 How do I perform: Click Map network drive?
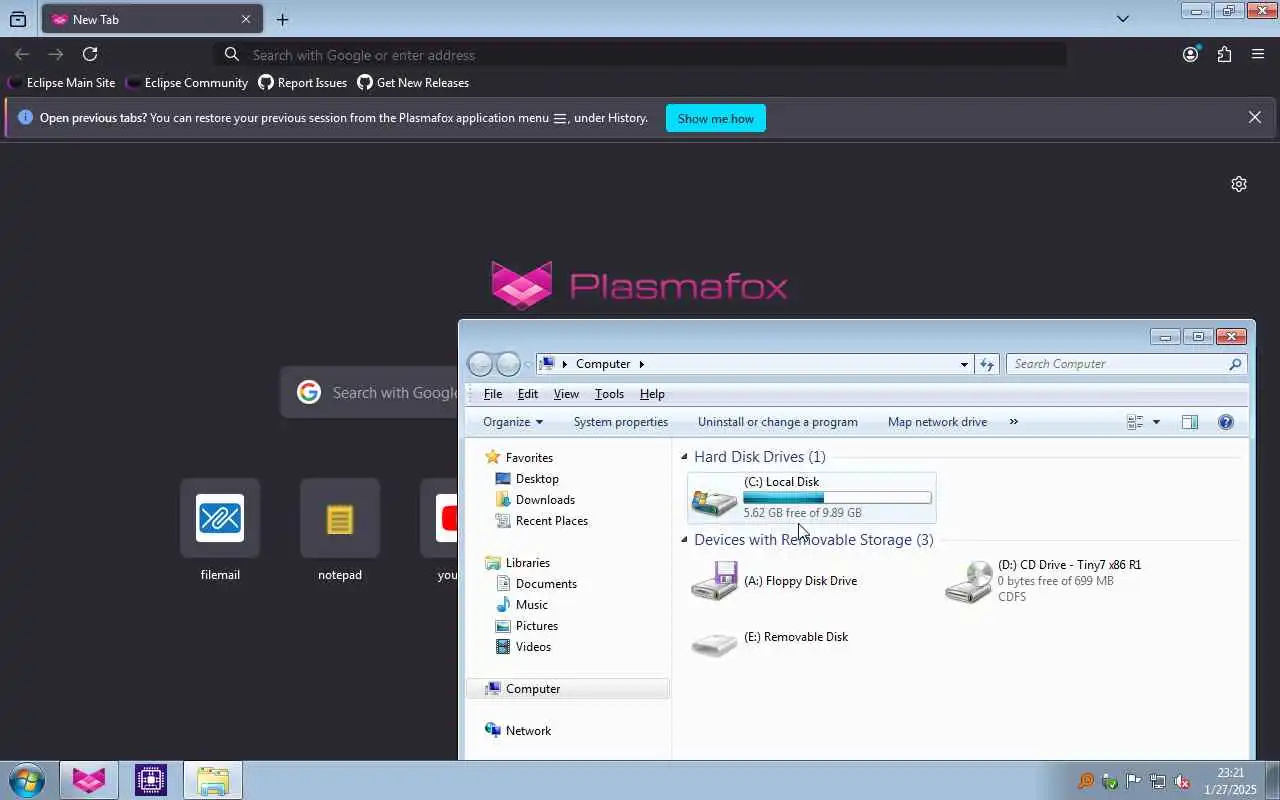tap(937, 422)
